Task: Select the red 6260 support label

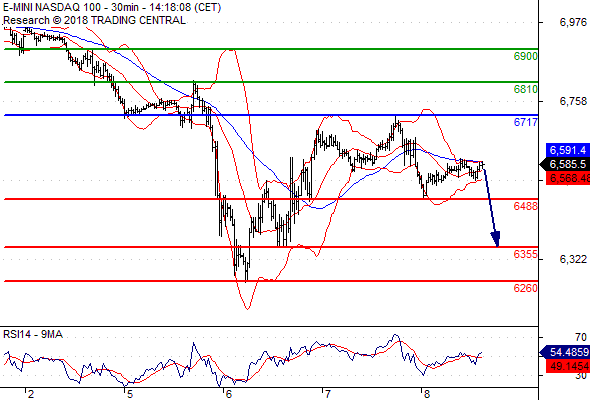Action: (525, 288)
